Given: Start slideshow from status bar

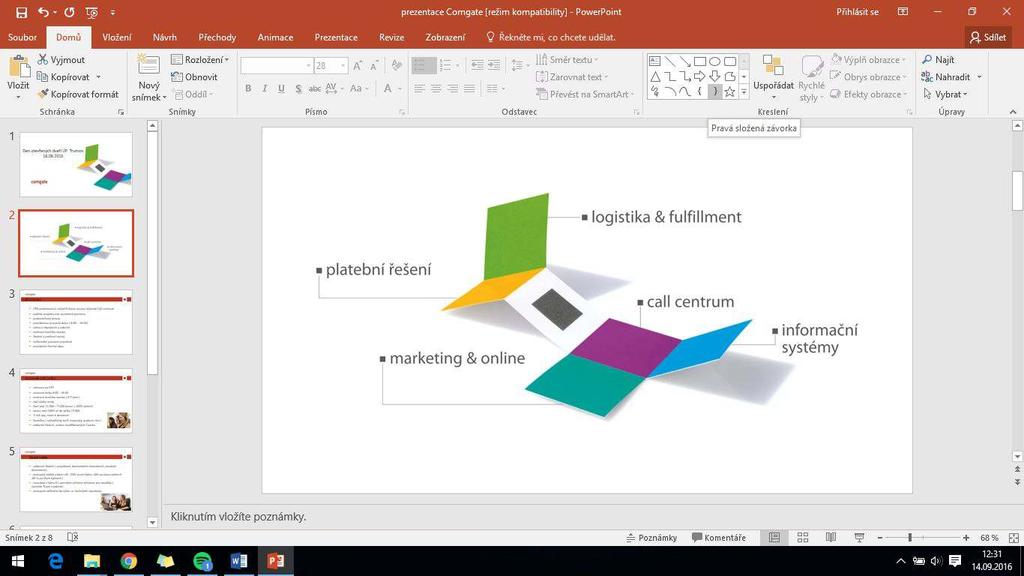Looking at the screenshot, I should click(x=859, y=537).
